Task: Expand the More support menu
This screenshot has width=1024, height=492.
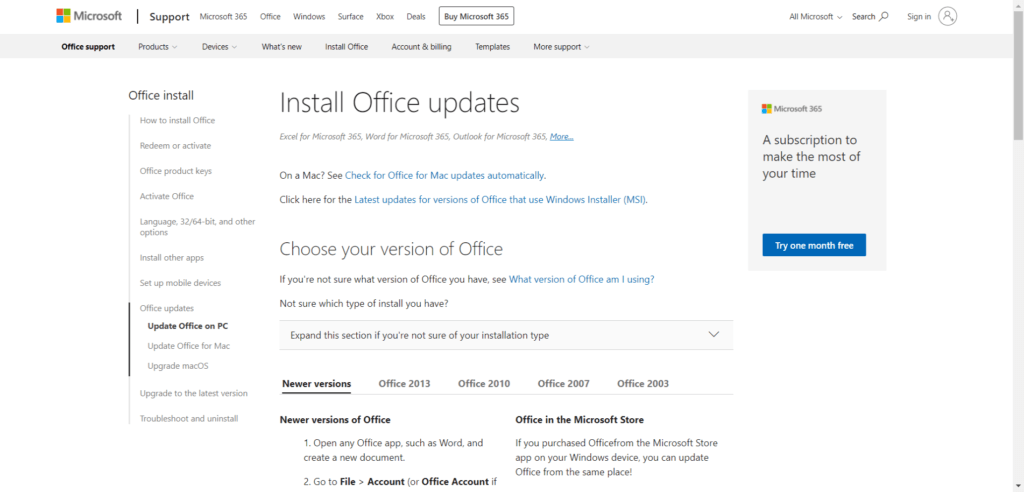Action: pos(561,47)
